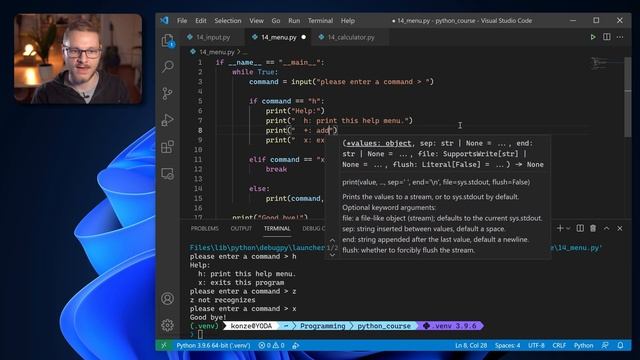Click the terminal prompt input cursor
Viewport: 640px width, 360px height.
[x=200, y=334]
